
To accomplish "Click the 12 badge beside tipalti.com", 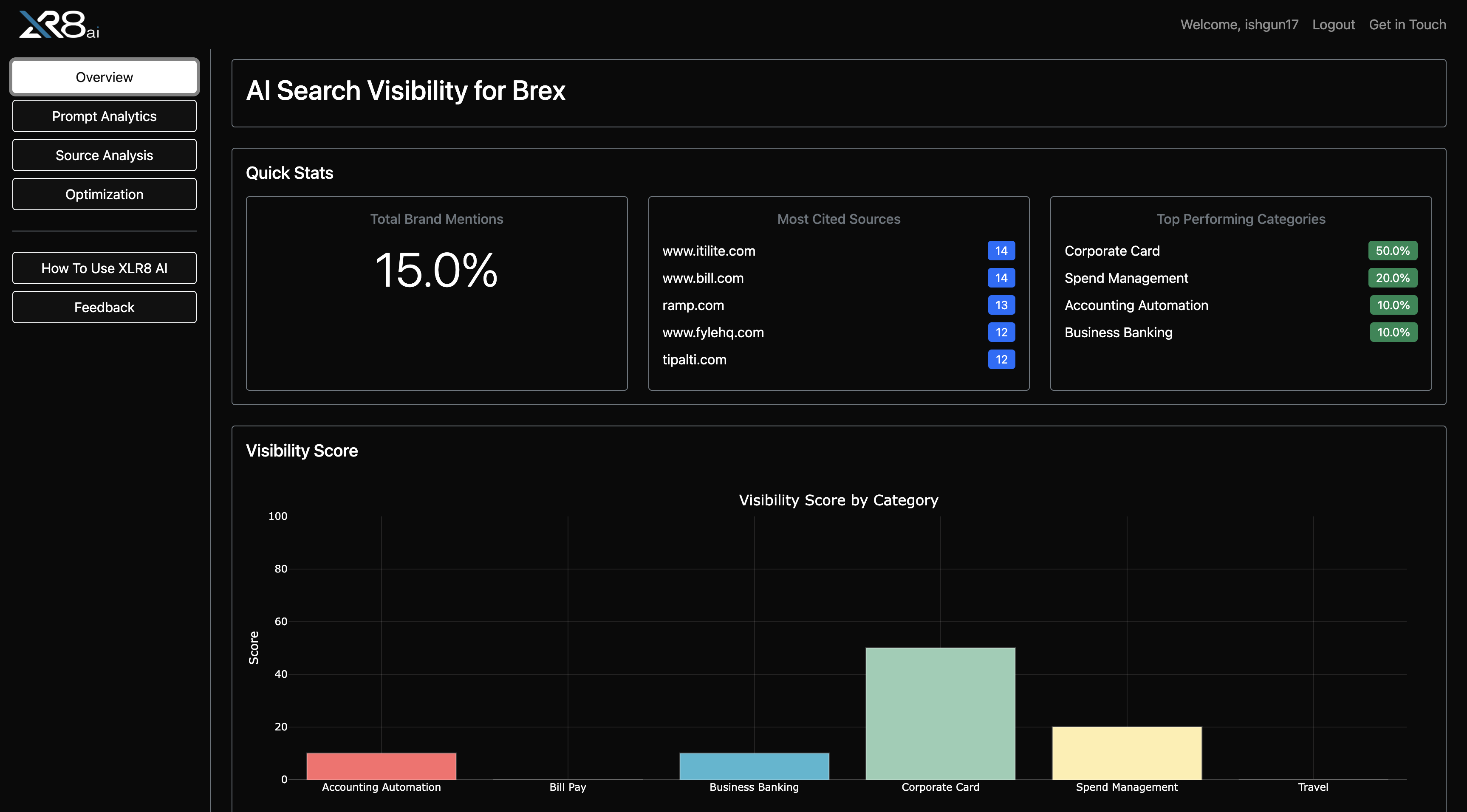I will [1001, 360].
